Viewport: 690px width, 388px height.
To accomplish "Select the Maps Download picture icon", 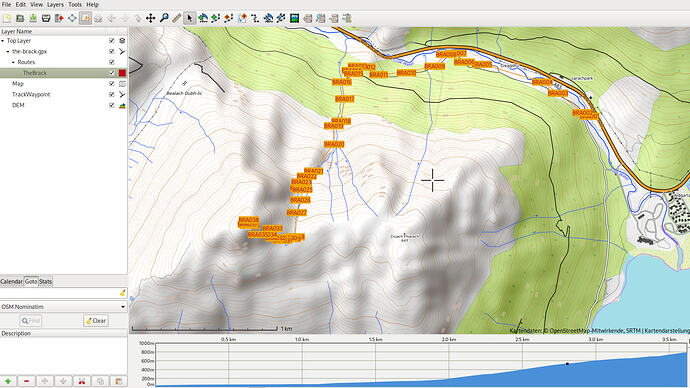I will tap(294, 18).
